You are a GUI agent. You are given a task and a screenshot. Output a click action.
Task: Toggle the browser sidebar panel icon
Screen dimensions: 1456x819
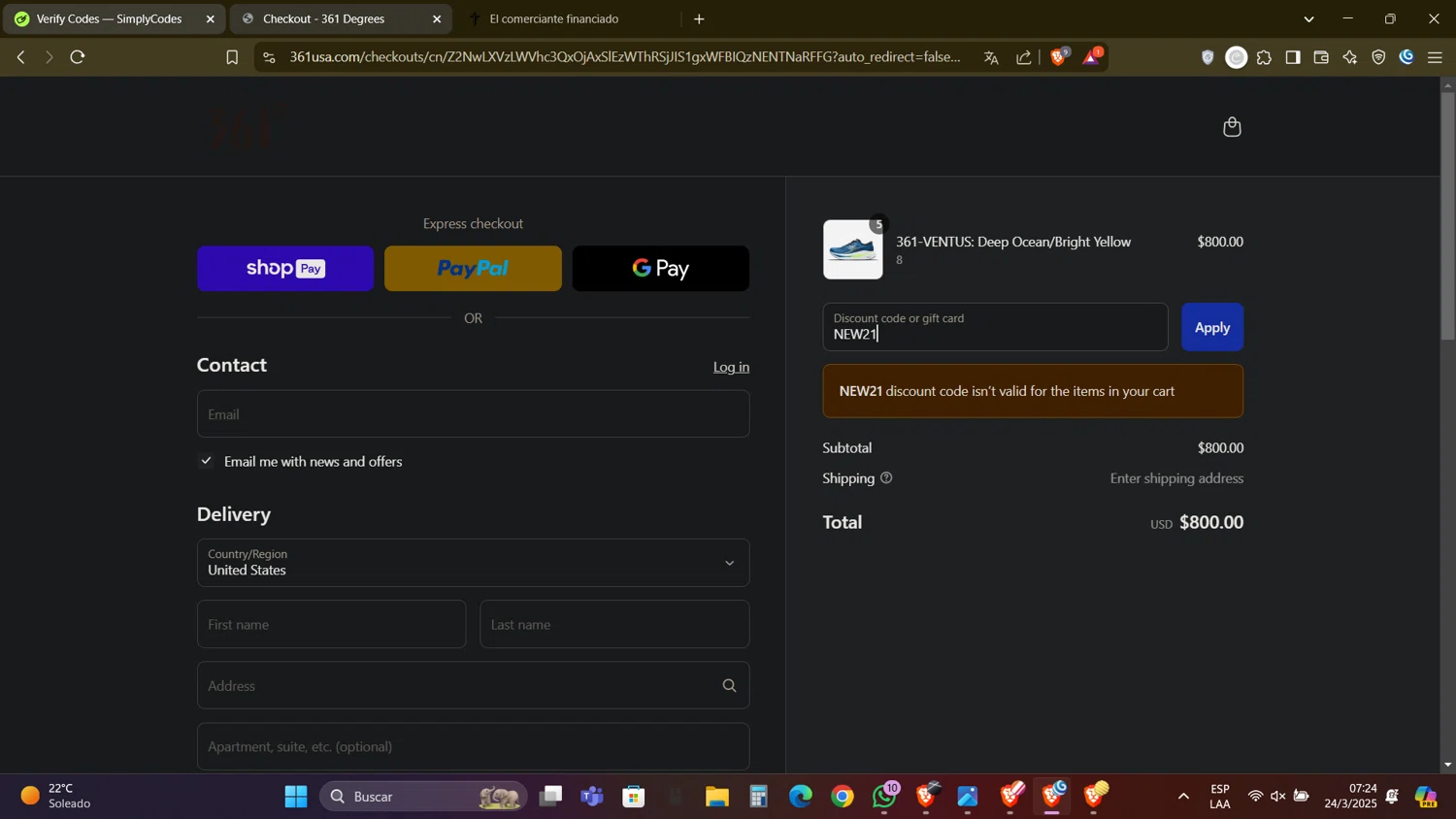[1293, 58]
